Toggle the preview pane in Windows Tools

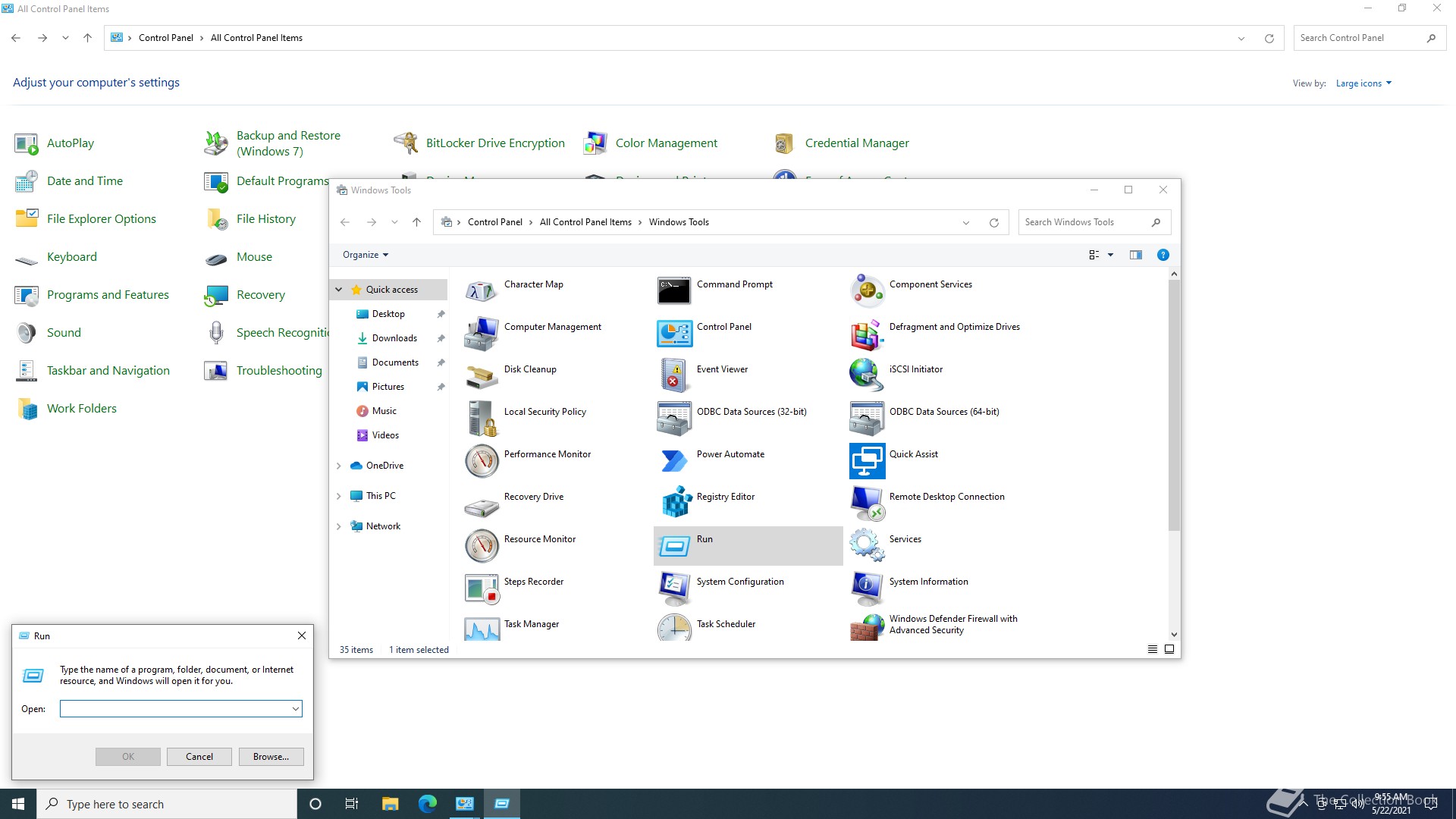pyautogui.click(x=1135, y=255)
